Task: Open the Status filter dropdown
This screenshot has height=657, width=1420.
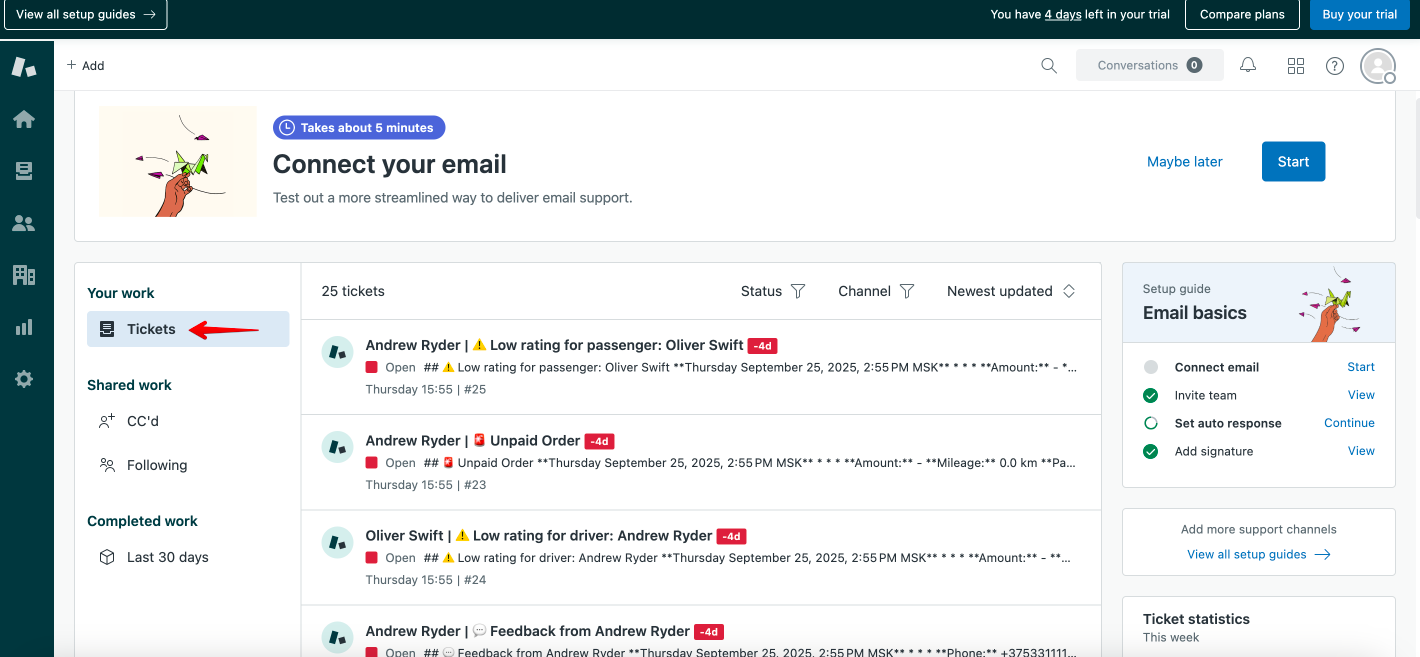Action: click(773, 291)
